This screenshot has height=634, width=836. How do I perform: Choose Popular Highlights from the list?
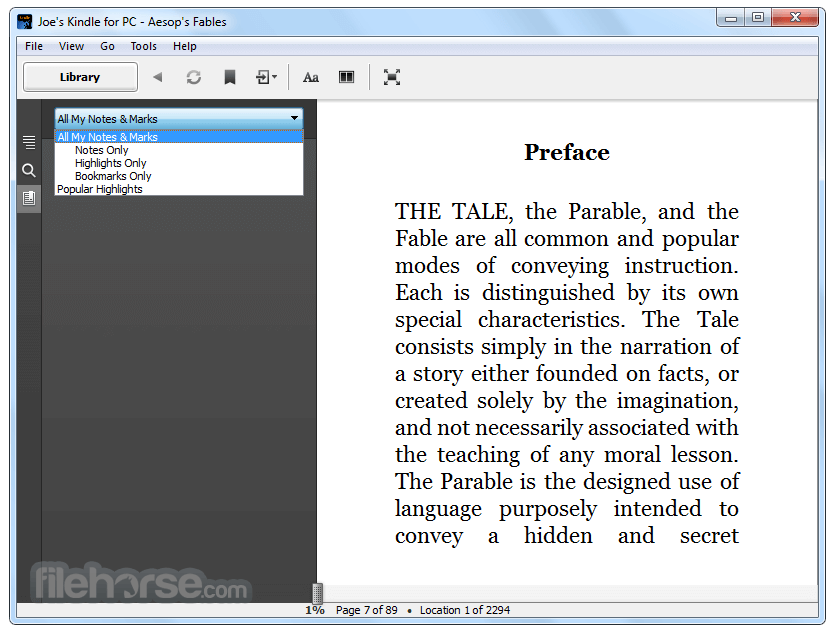179,189
